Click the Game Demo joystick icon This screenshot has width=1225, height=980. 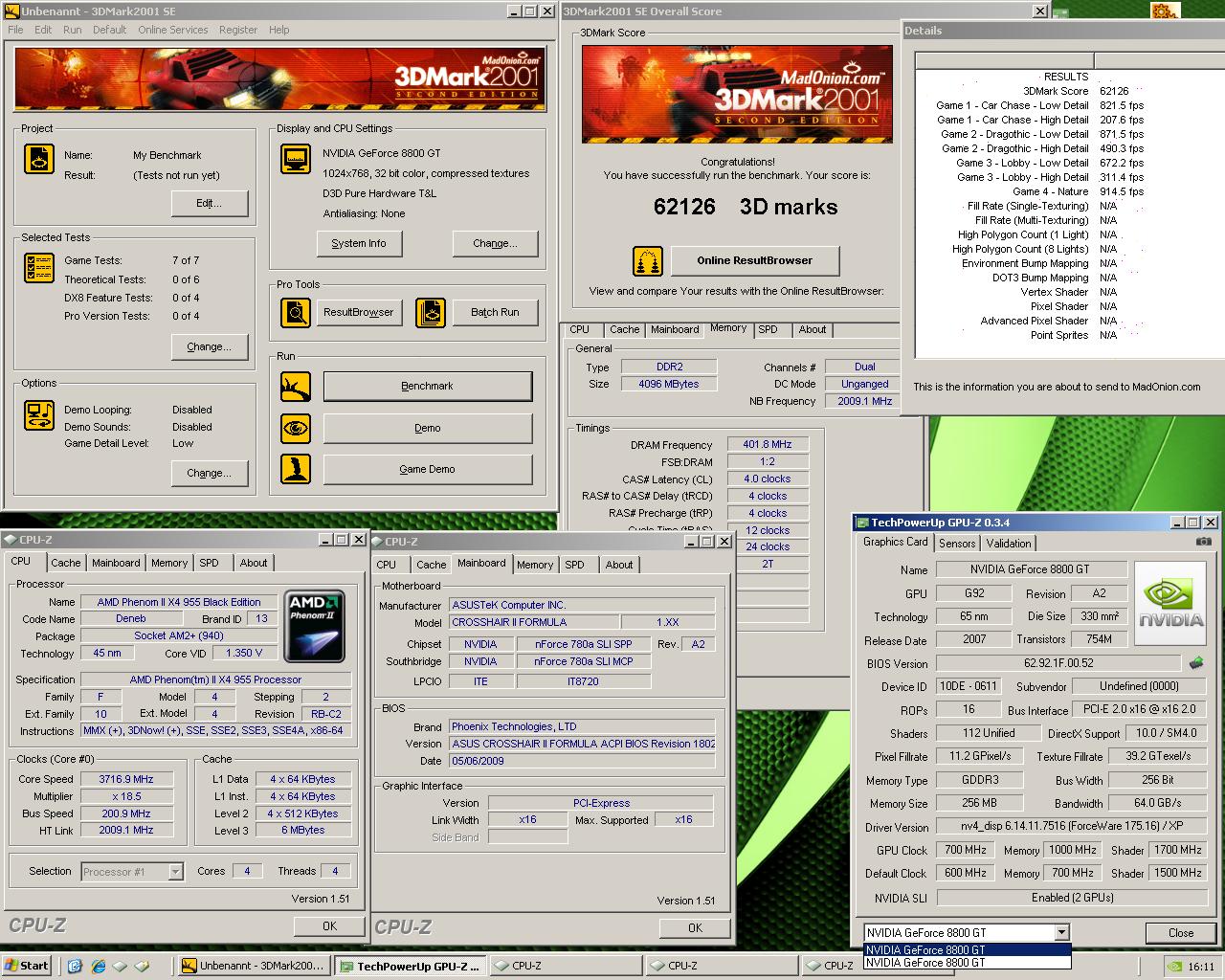(x=295, y=469)
